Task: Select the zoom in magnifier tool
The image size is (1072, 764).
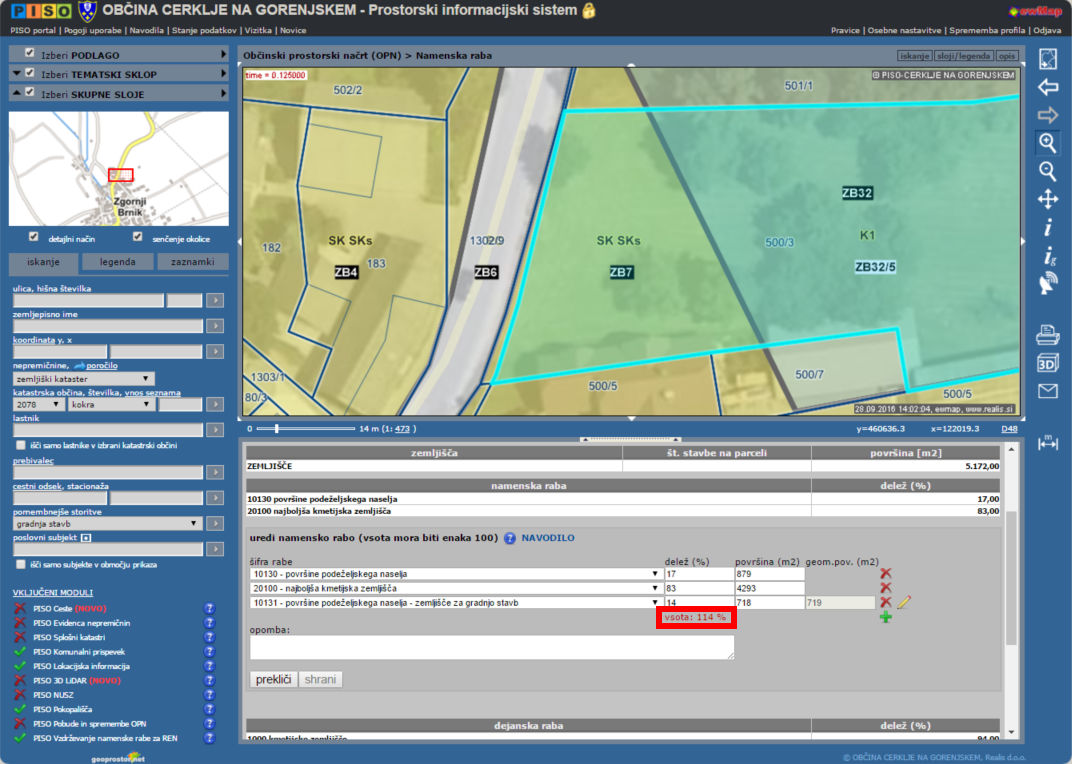Action: click(x=1047, y=143)
